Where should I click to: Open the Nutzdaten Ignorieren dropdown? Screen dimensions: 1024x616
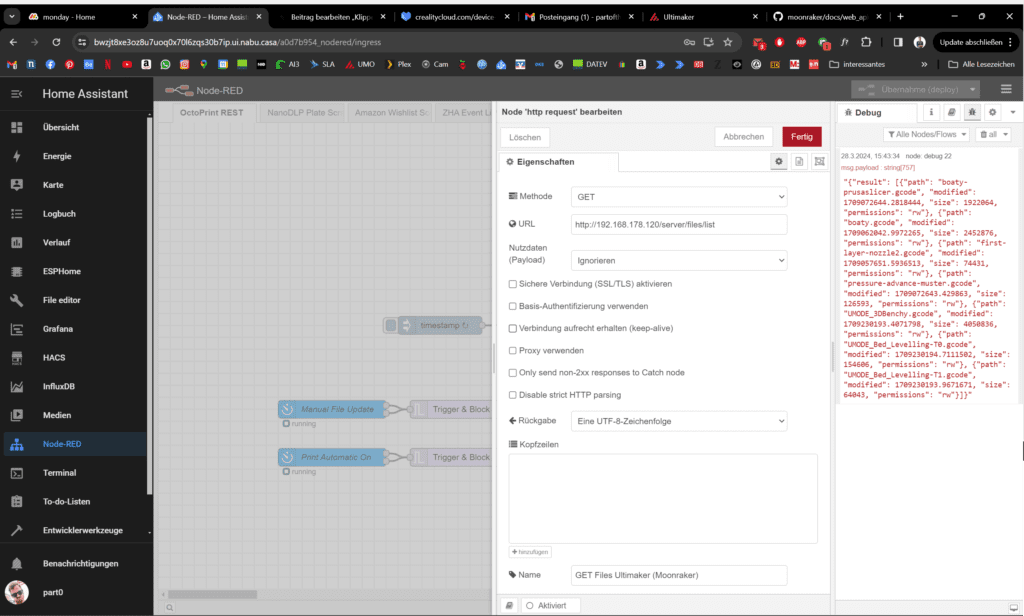click(679, 260)
